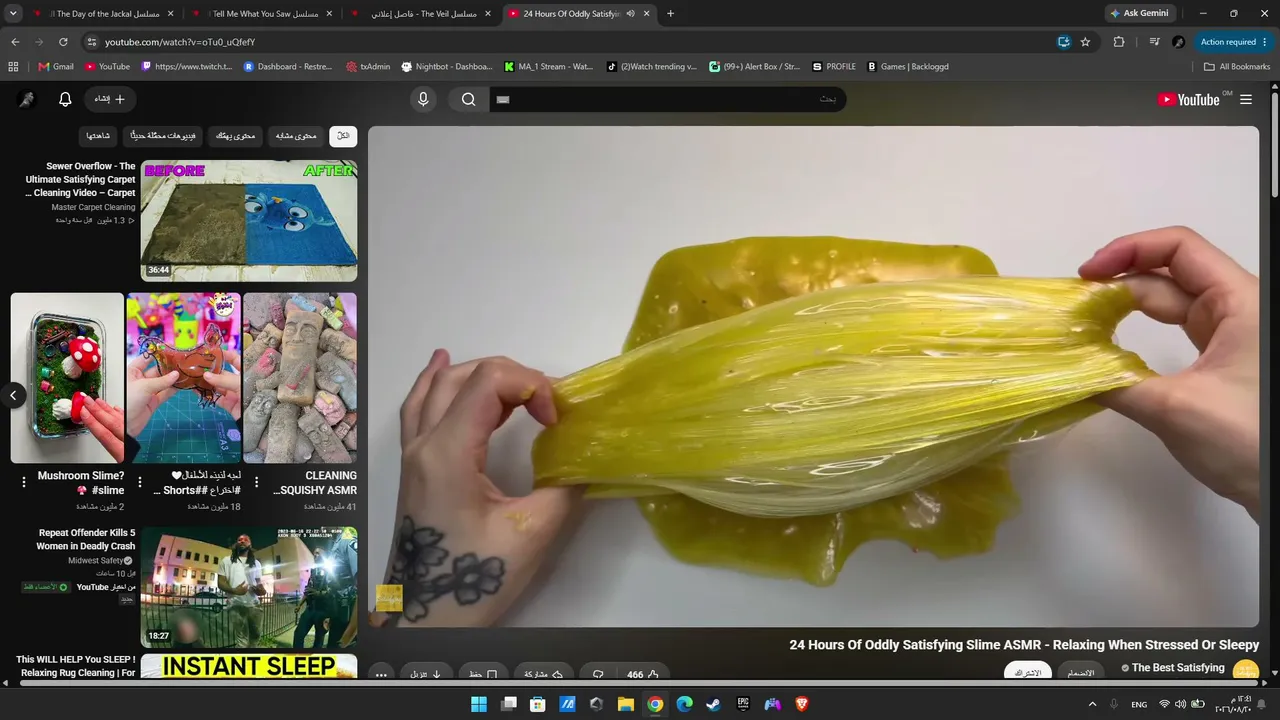
Task: Open Repeat Offender Kills 5 Women thumbnail
Action: (249, 587)
